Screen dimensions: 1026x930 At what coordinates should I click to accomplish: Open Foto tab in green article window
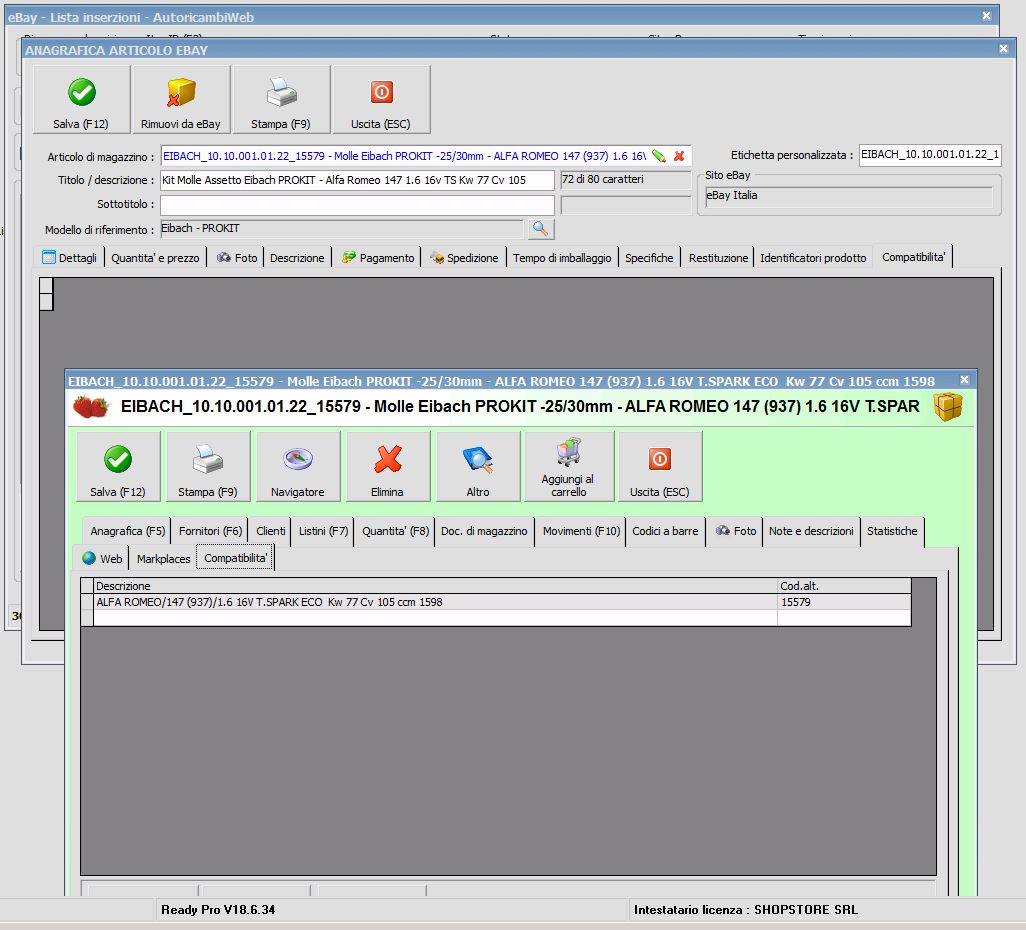tap(736, 531)
